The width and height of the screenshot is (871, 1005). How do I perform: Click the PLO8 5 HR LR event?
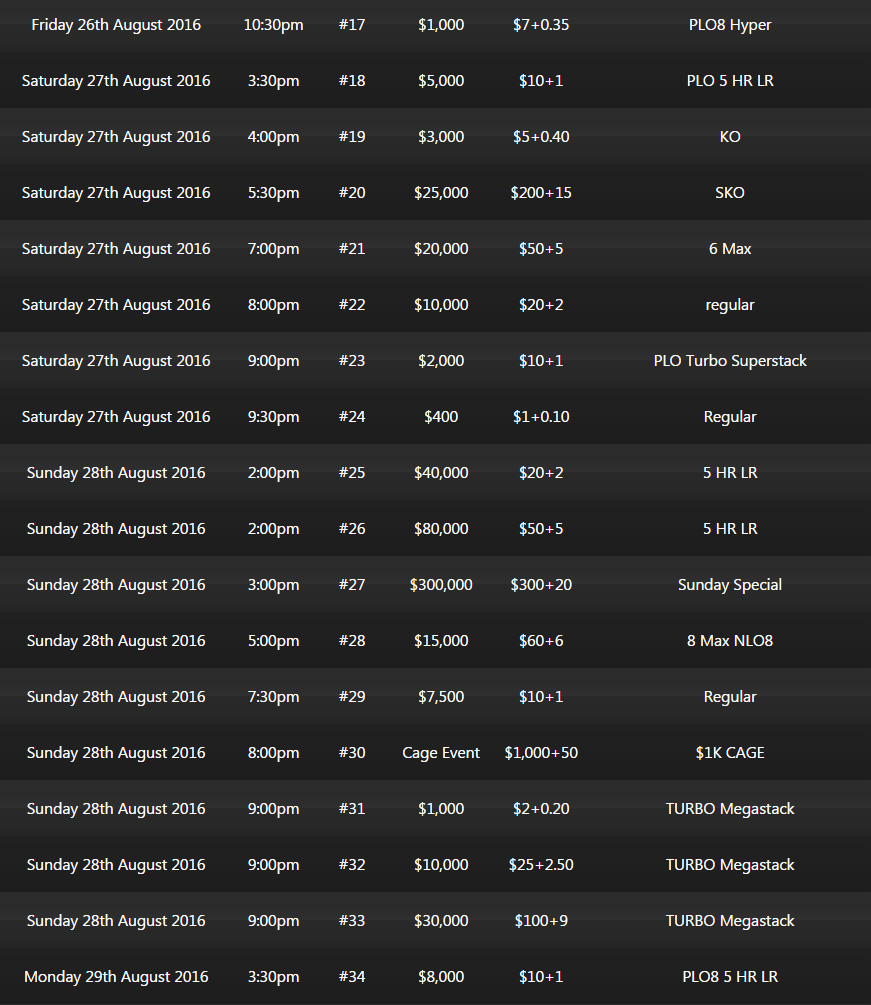[x=730, y=977]
